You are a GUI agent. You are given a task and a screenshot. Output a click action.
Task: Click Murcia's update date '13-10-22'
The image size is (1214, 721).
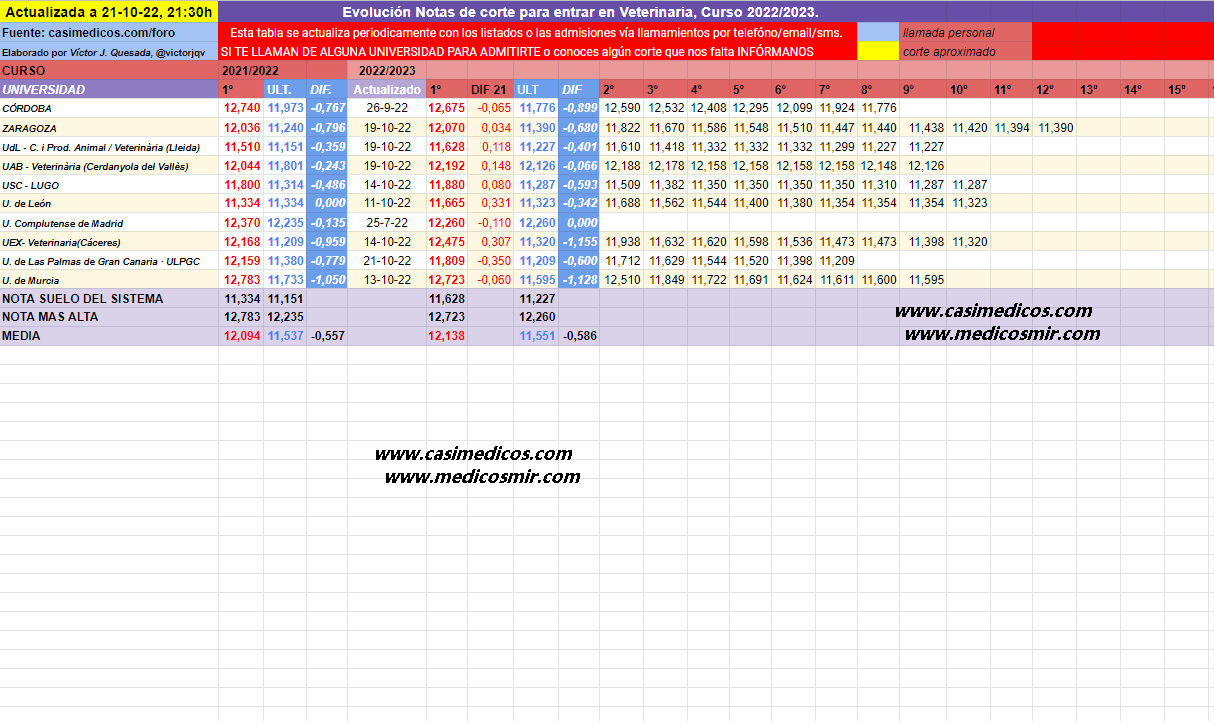pyautogui.click(x=388, y=281)
